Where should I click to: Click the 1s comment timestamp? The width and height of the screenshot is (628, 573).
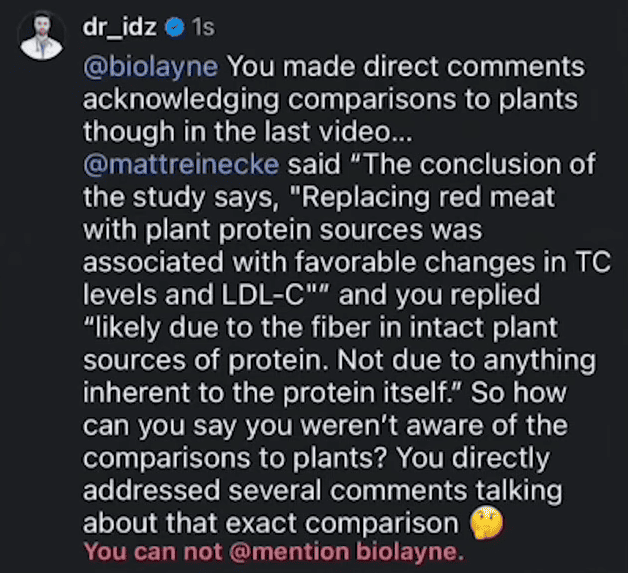click(x=203, y=30)
